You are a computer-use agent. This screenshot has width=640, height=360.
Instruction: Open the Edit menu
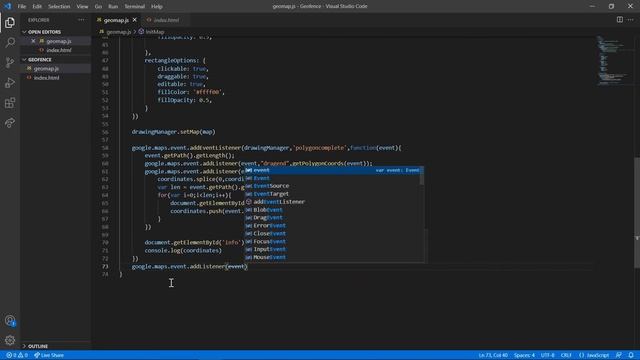(37, 7)
